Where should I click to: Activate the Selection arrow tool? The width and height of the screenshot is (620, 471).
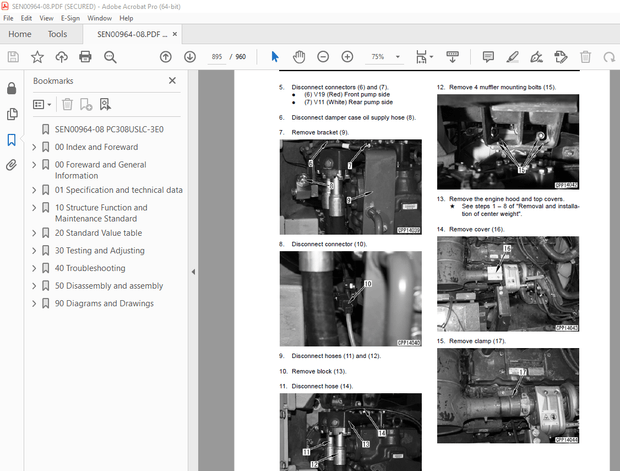coord(275,57)
